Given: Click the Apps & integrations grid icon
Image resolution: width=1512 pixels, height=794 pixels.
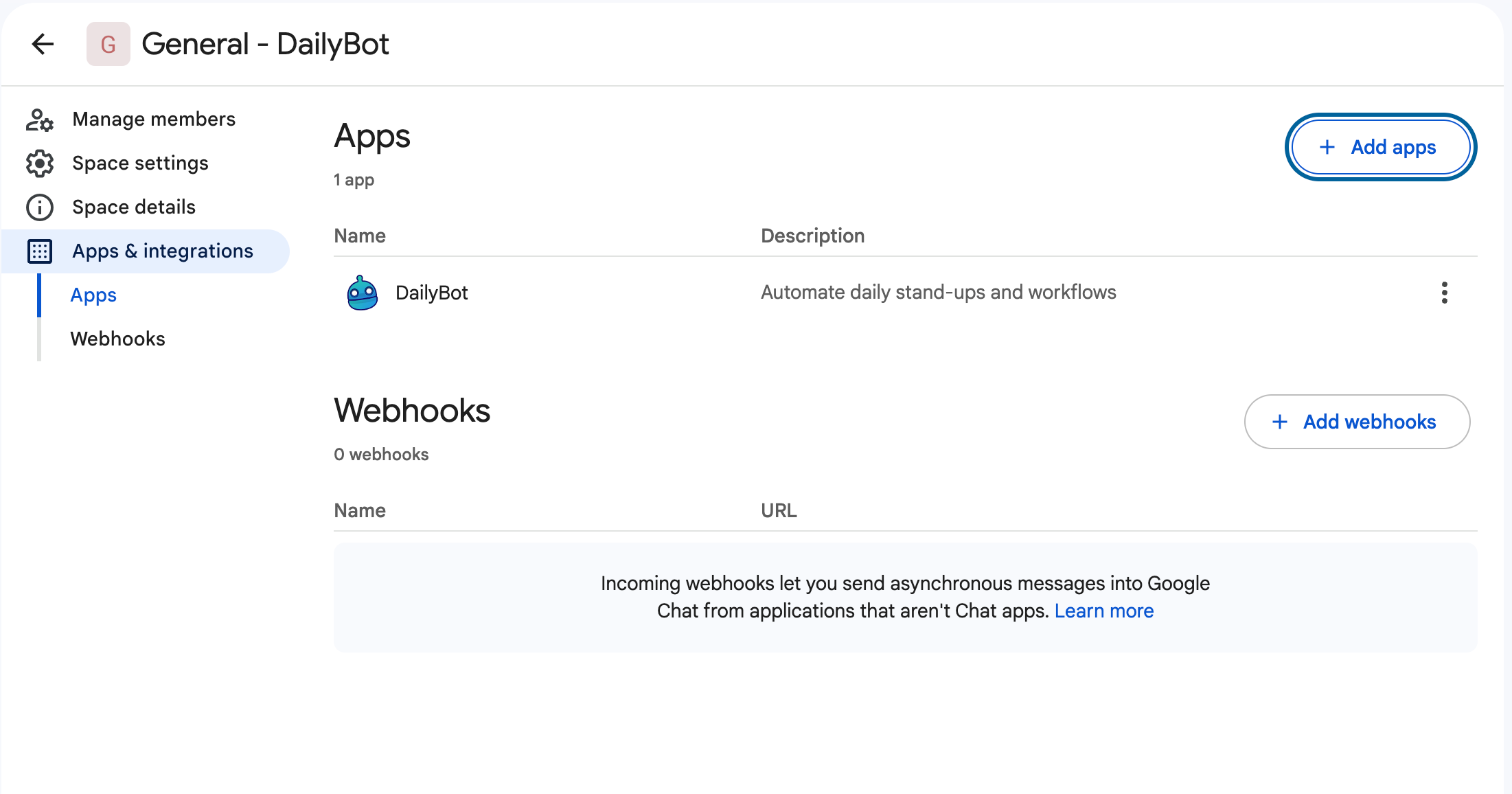Looking at the screenshot, I should tap(40, 251).
